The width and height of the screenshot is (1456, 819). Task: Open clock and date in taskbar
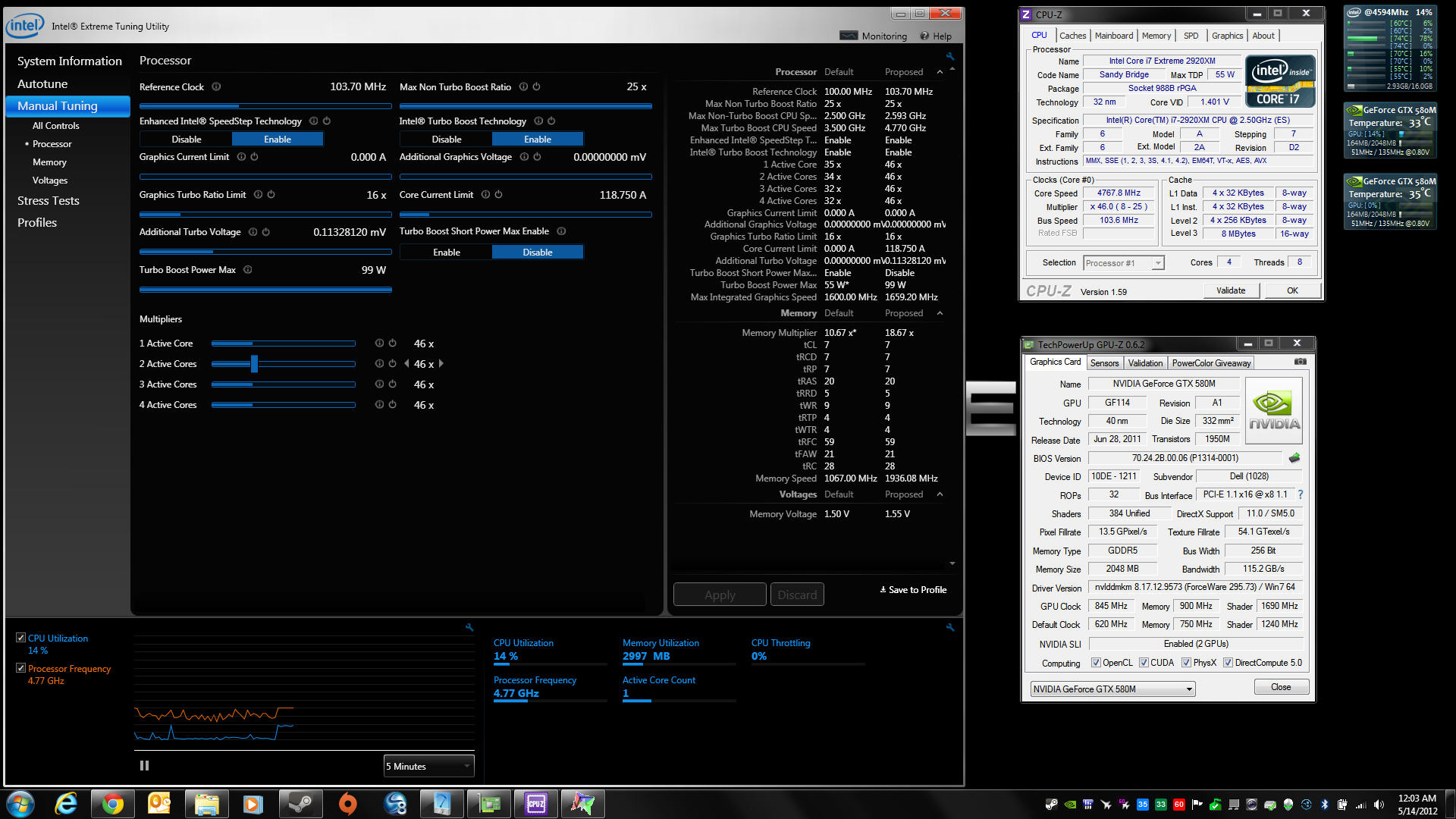tap(1417, 805)
